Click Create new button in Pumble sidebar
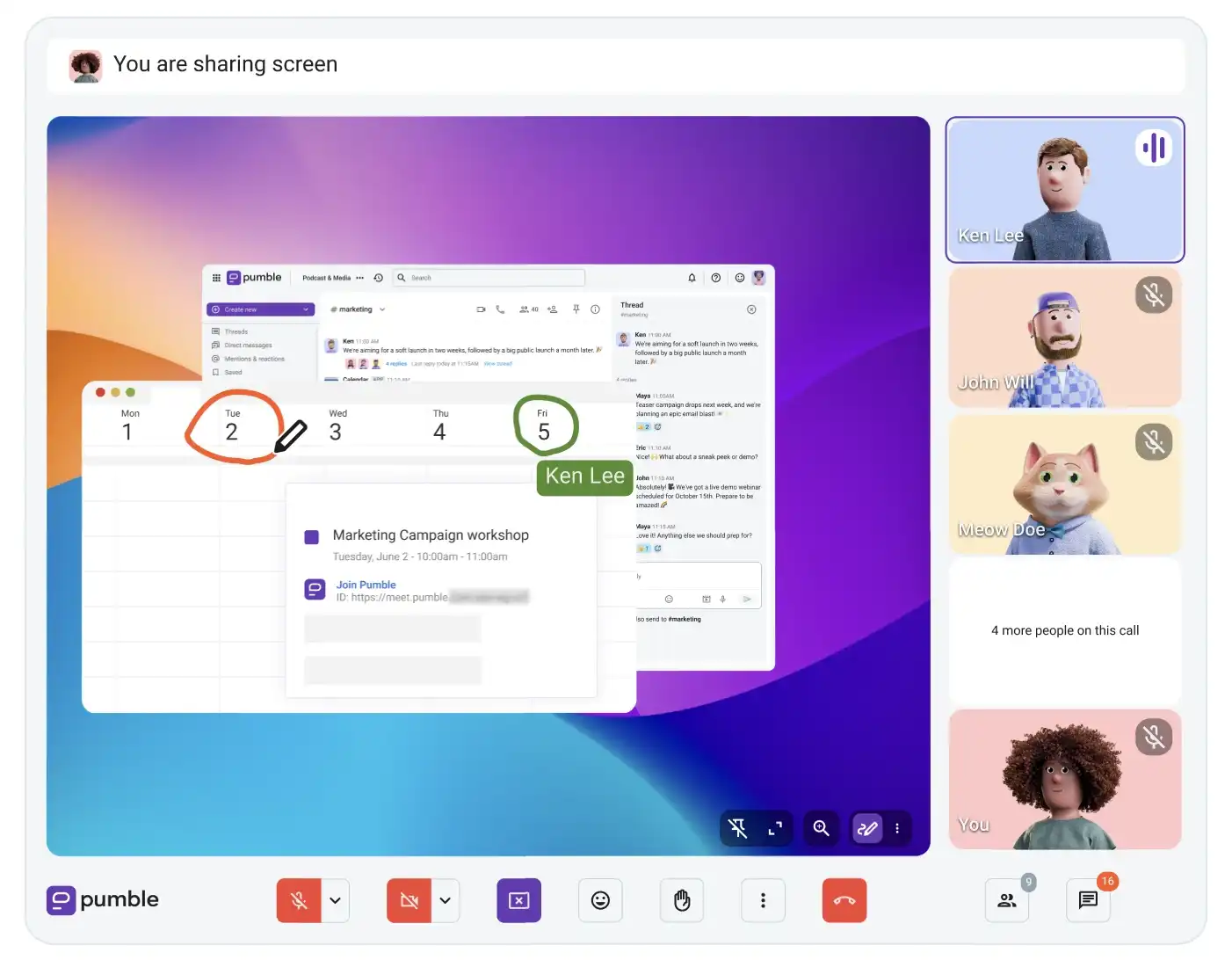The image size is (1232, 960). [260, 309]
